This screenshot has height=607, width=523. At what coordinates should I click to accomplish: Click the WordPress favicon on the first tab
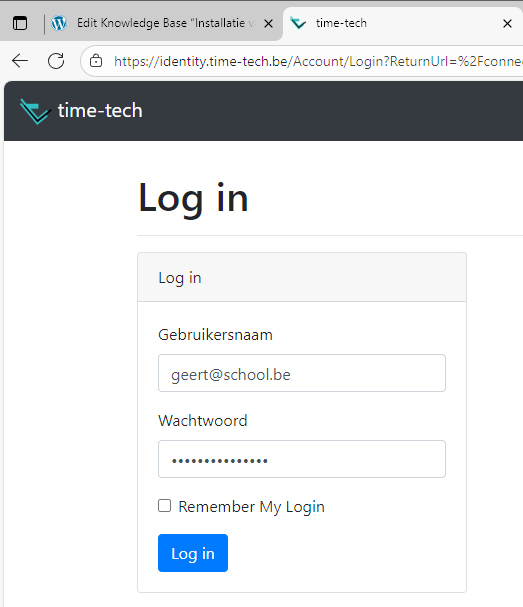[59, 23]
